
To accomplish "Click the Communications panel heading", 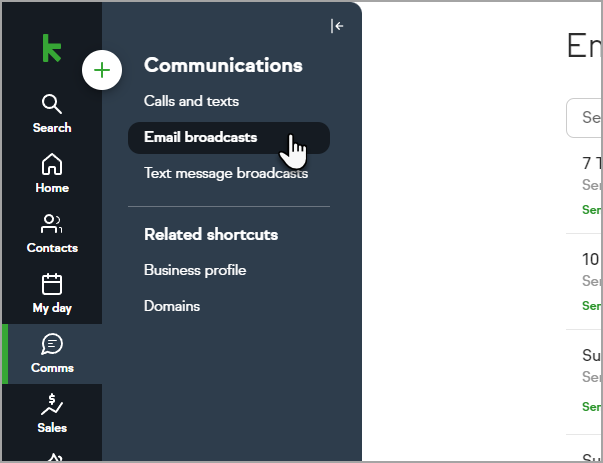I will pos(223,65).
